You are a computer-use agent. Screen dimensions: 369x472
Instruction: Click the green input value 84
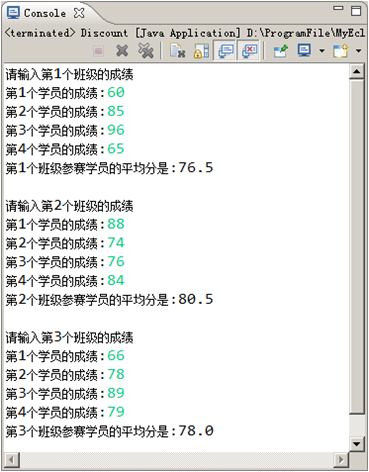tap(116, 280)
